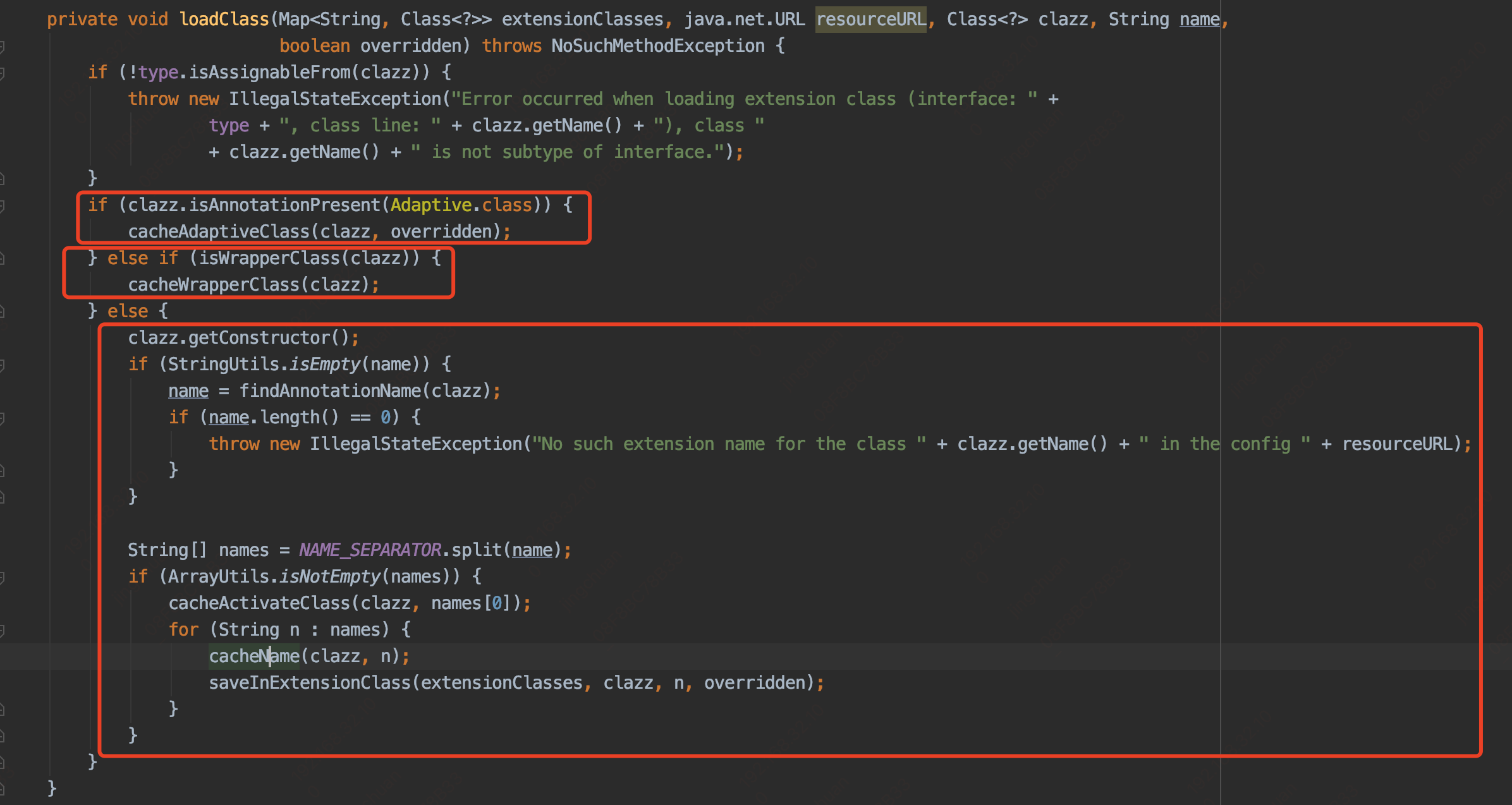The height and width of the screenshot is (805, 1512).
Task: Click the 'void' return type keyword
Action: click(148, 20)
